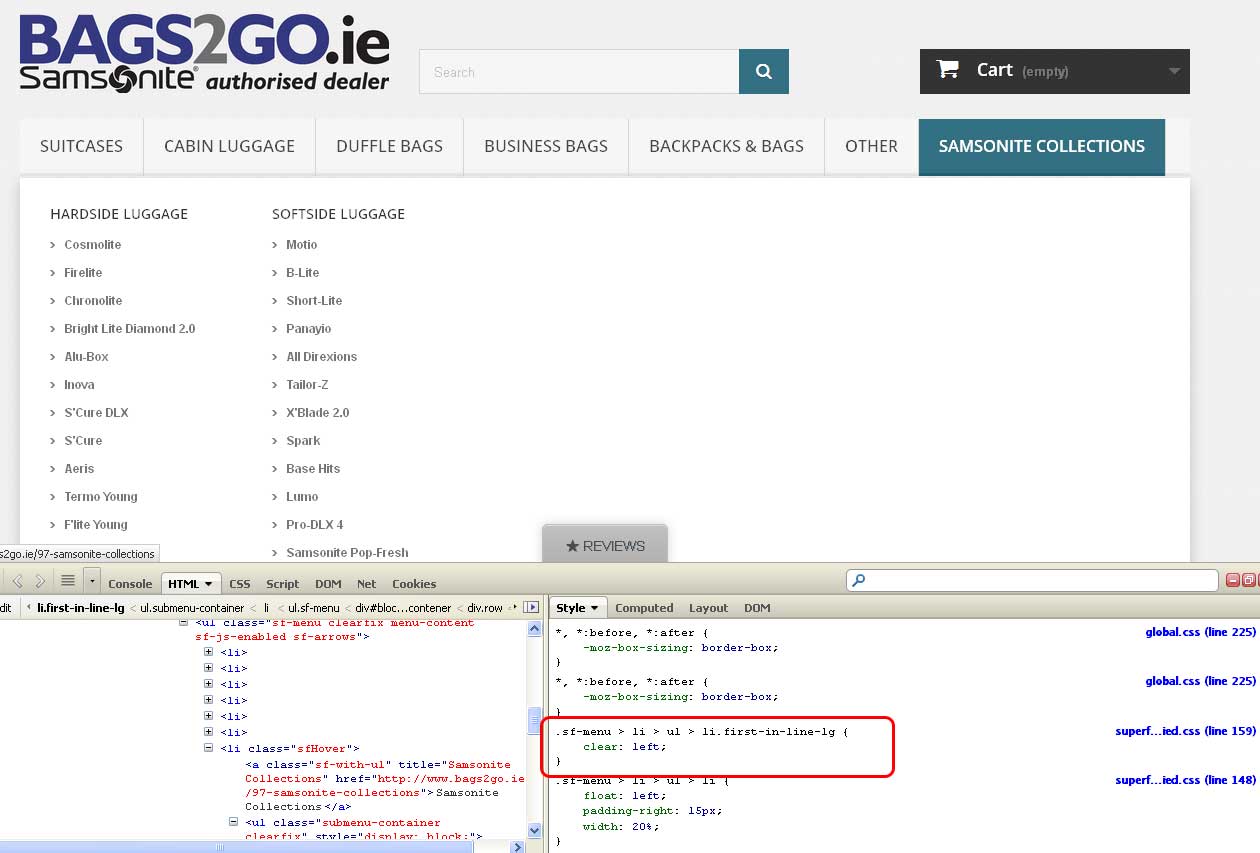Select ul.submenu-container breadcrumb
Screen dimensions: 1260x853
point(192,607)
